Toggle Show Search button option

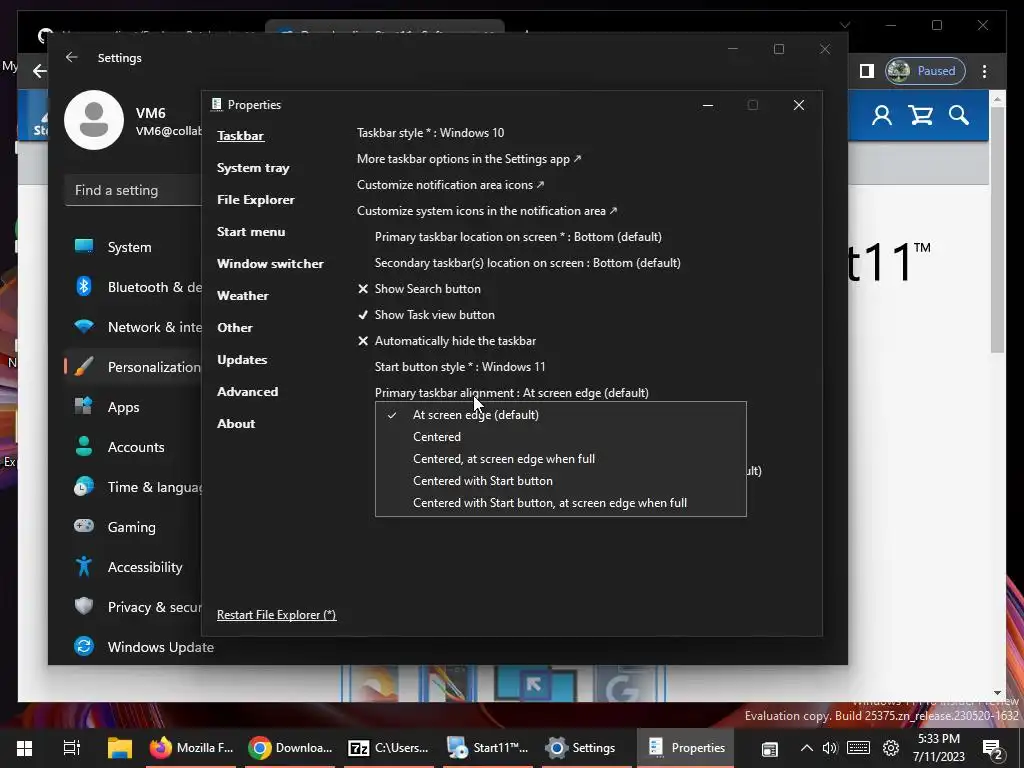(419, 289)
